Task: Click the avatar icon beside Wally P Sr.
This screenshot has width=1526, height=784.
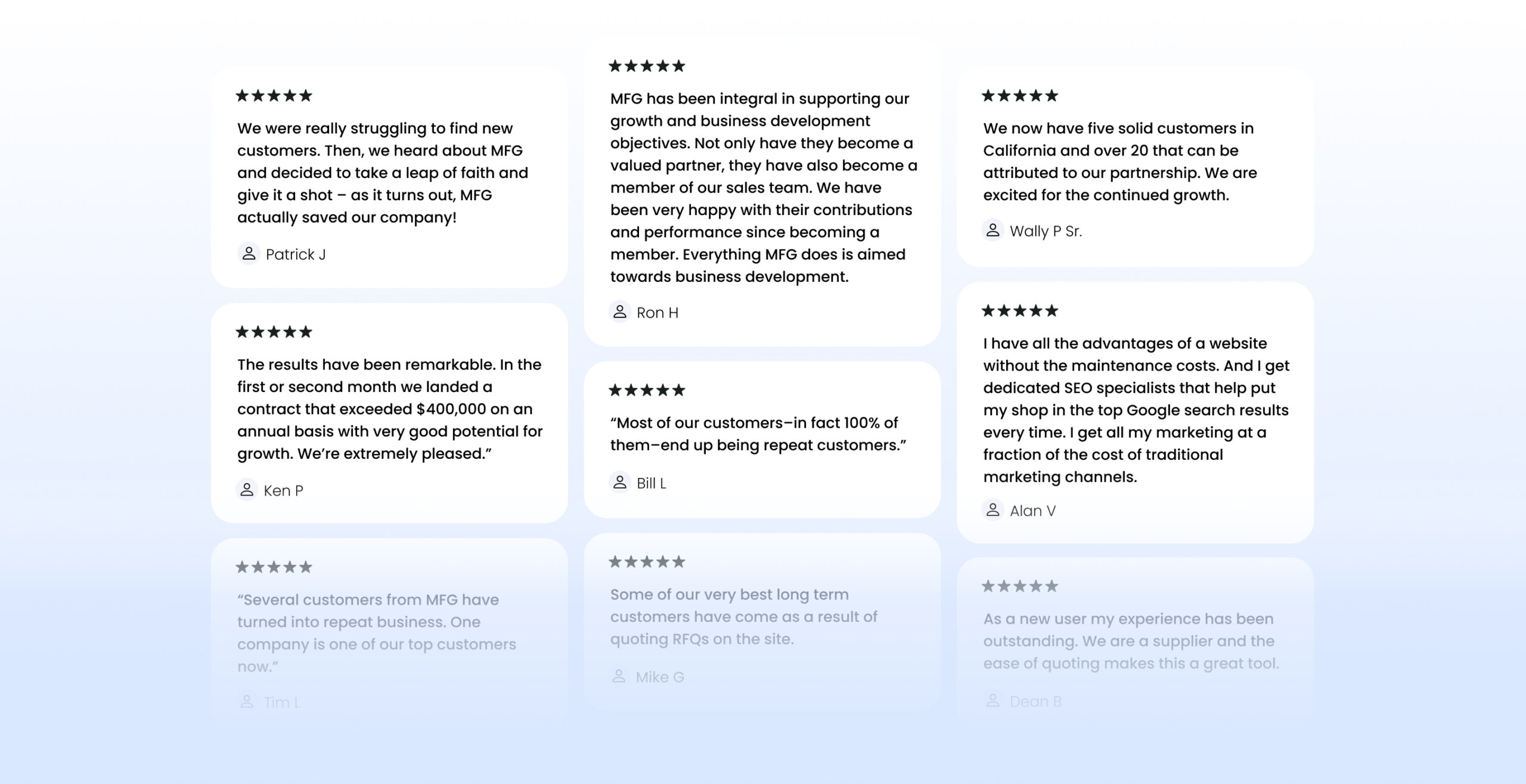Action: point(992,231)
